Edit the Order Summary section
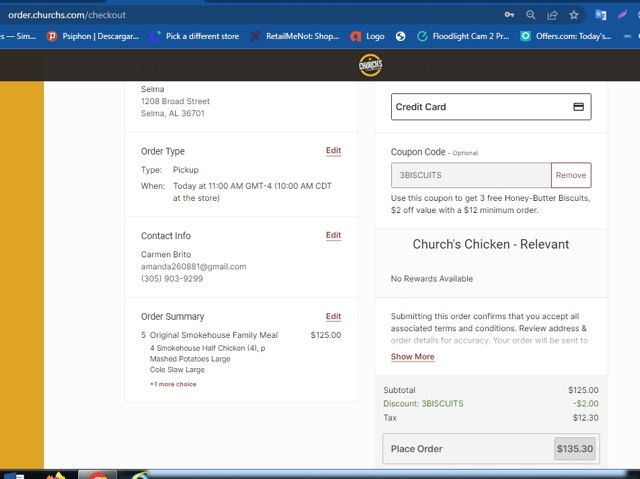This screenshot has width=640, height=479. (x=333, y=317)
